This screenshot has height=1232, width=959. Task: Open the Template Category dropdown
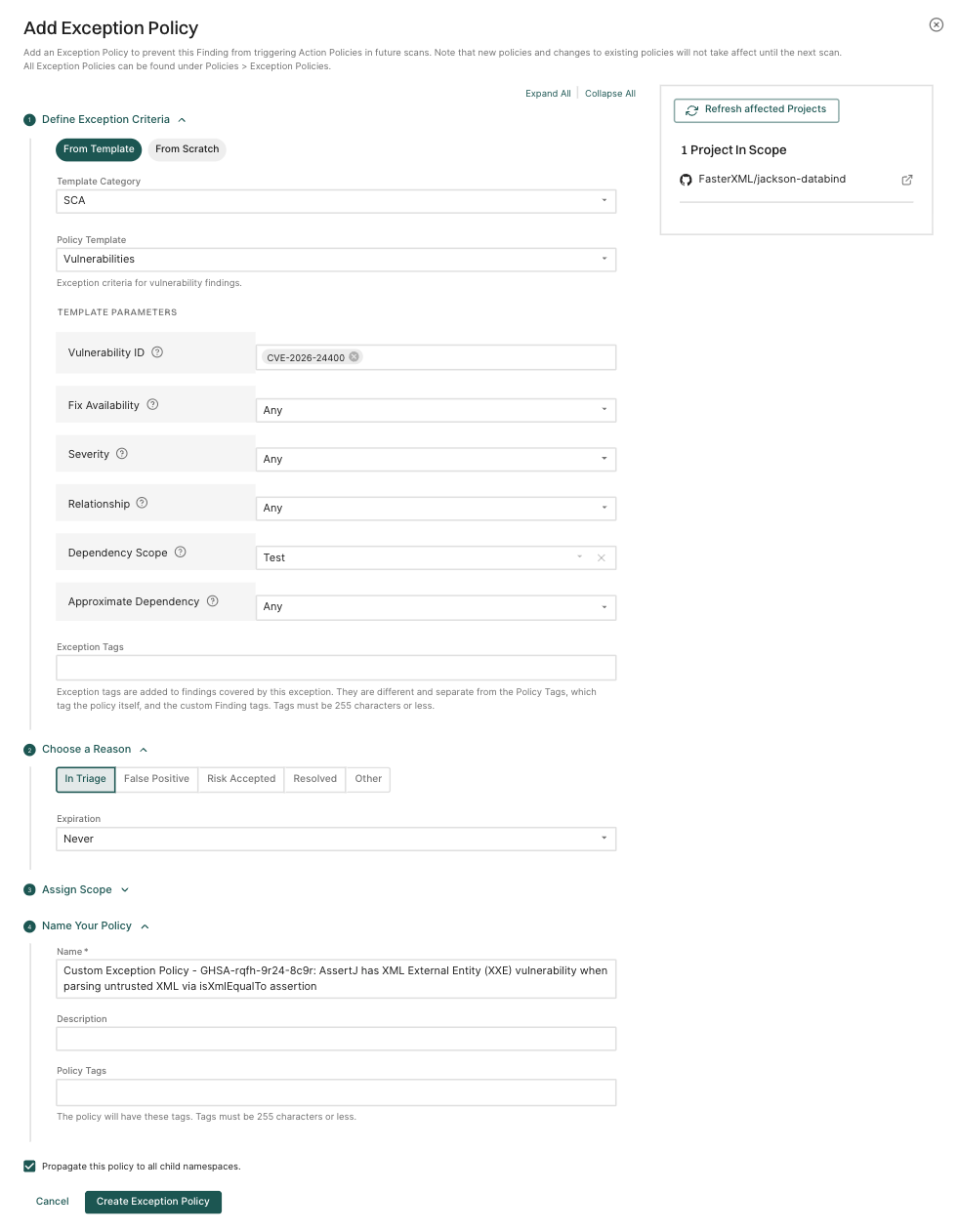(336, 201)
